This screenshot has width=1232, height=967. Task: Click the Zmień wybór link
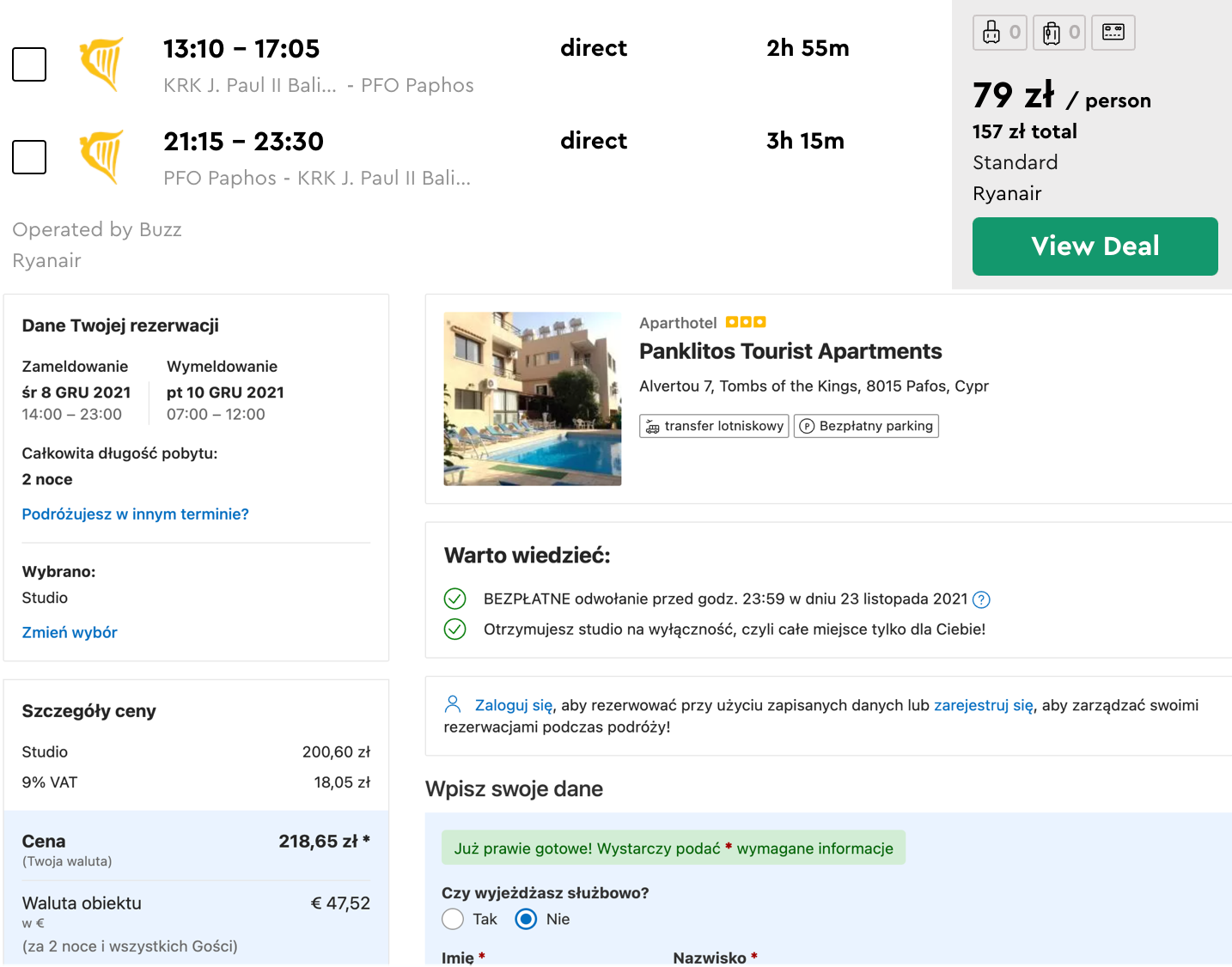[70, 633]
